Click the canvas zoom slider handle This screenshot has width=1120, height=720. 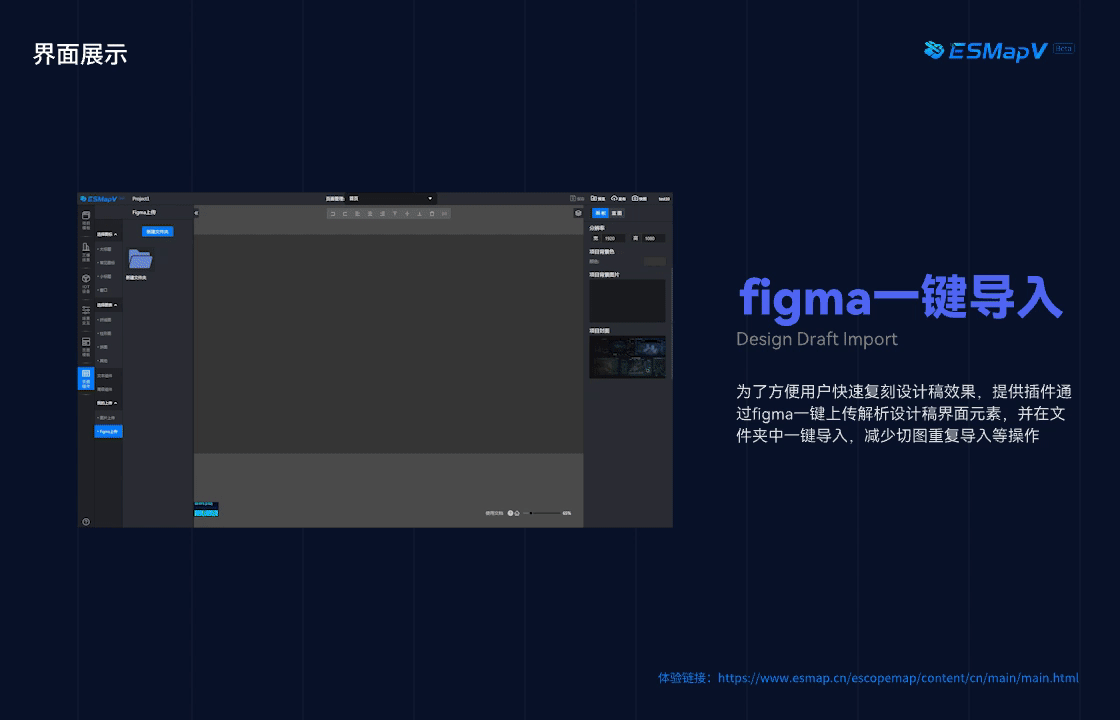[531, 513]
